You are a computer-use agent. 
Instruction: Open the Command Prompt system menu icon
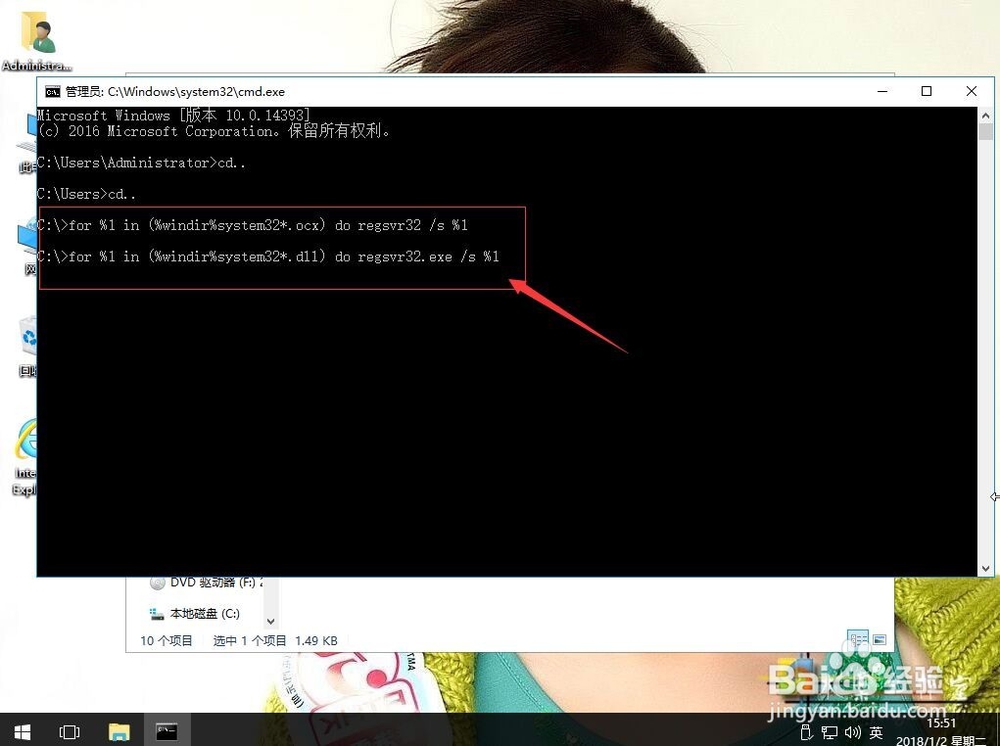[x=53, y=91]
